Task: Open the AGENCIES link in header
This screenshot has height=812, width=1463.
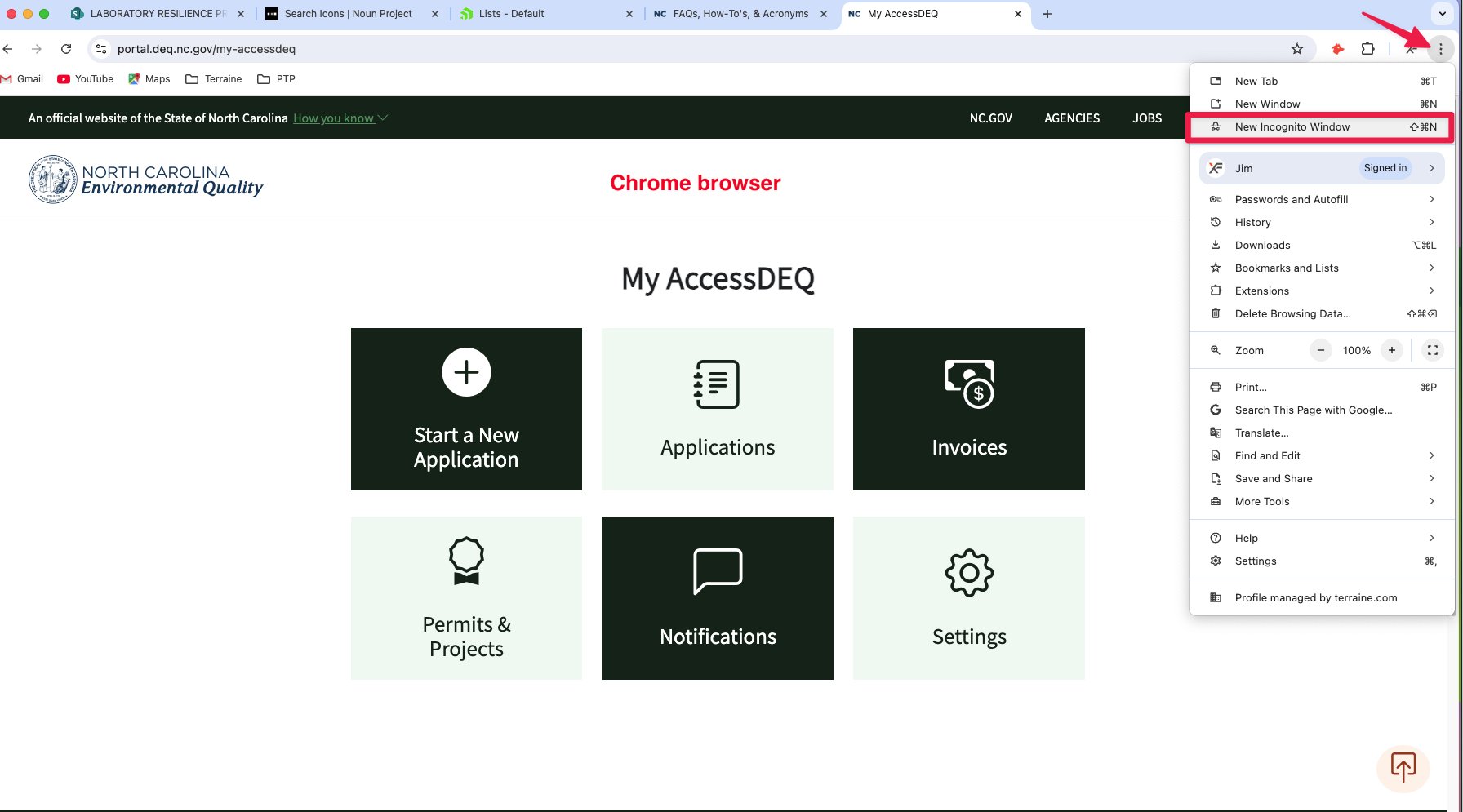Action: [1072, 118]
